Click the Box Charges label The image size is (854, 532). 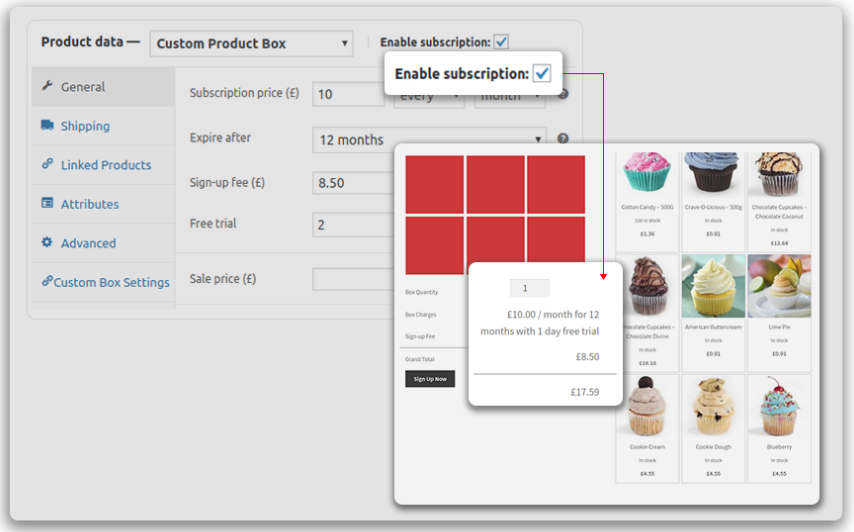point(420,315)
